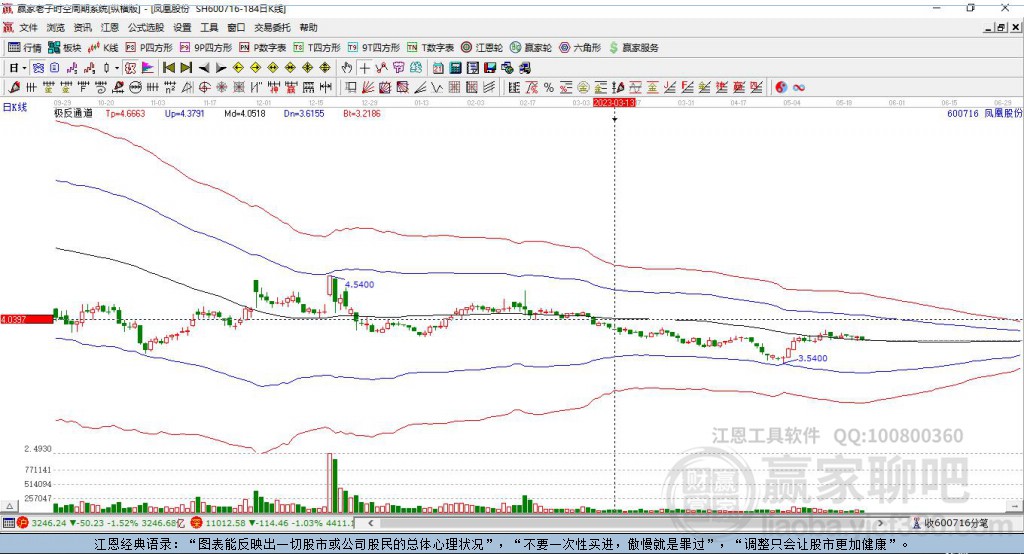Select the spiral drawing tool
Viewport: 1024px width, 554px height.
click(101, 87)
